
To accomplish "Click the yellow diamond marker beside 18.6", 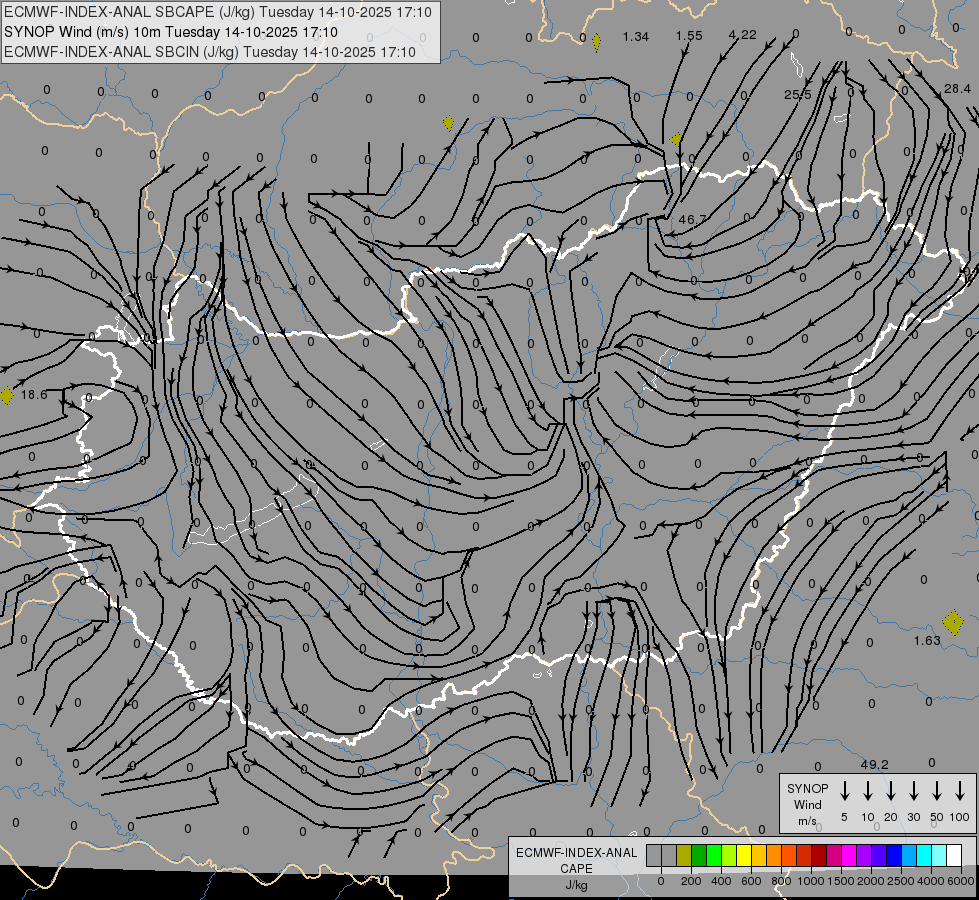I will (x=6, y=395).
